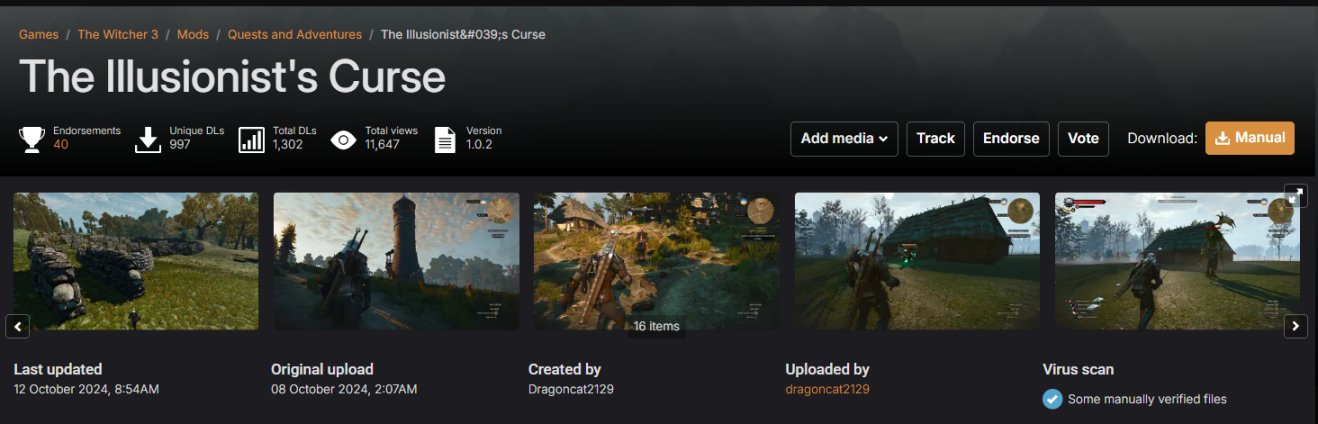This screenshot has height=424, width=1318.
Task: Open monster fight screenshot thumbnail
Action: pos(1178,261)
